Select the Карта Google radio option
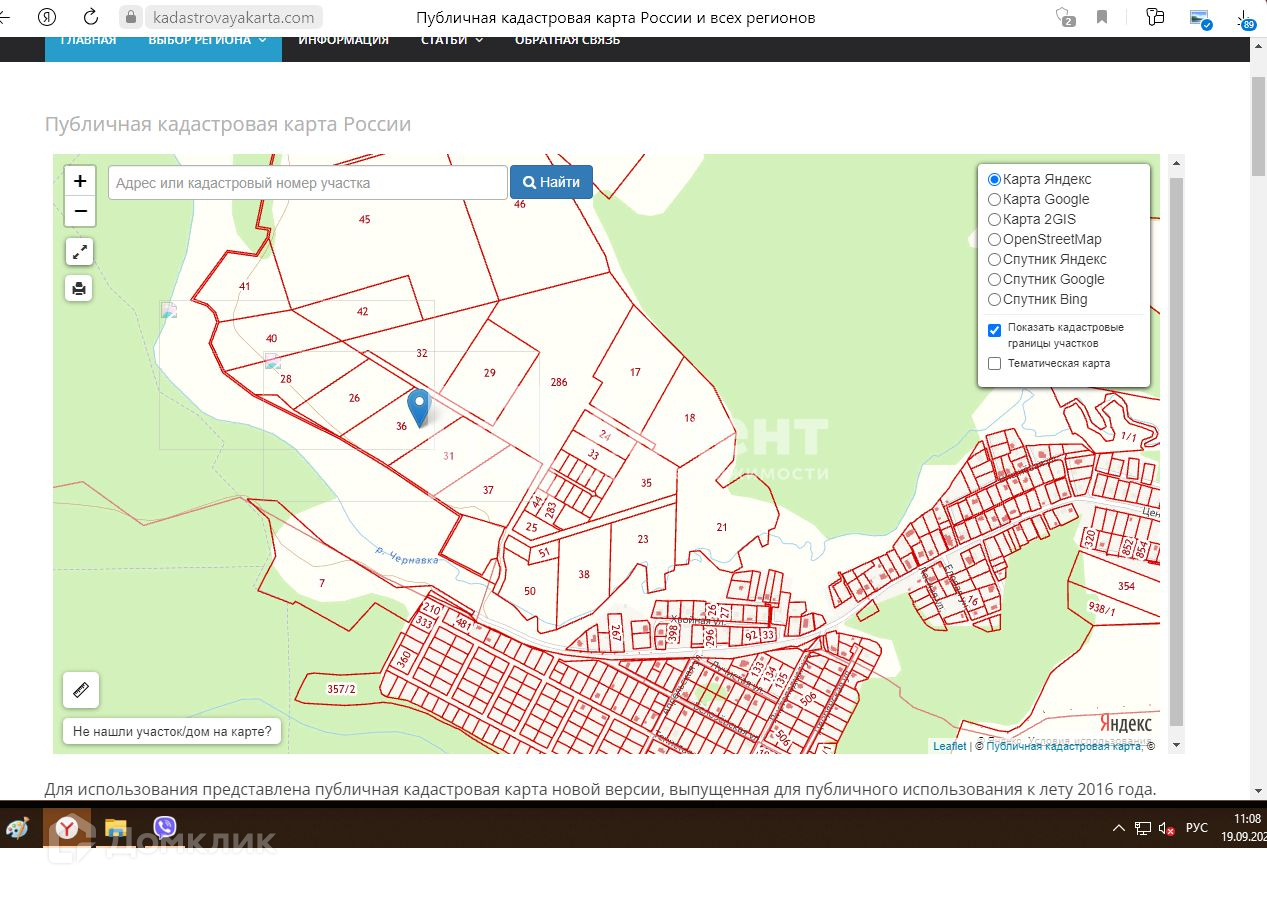The image size is (1267, 898). pos(994,200)
